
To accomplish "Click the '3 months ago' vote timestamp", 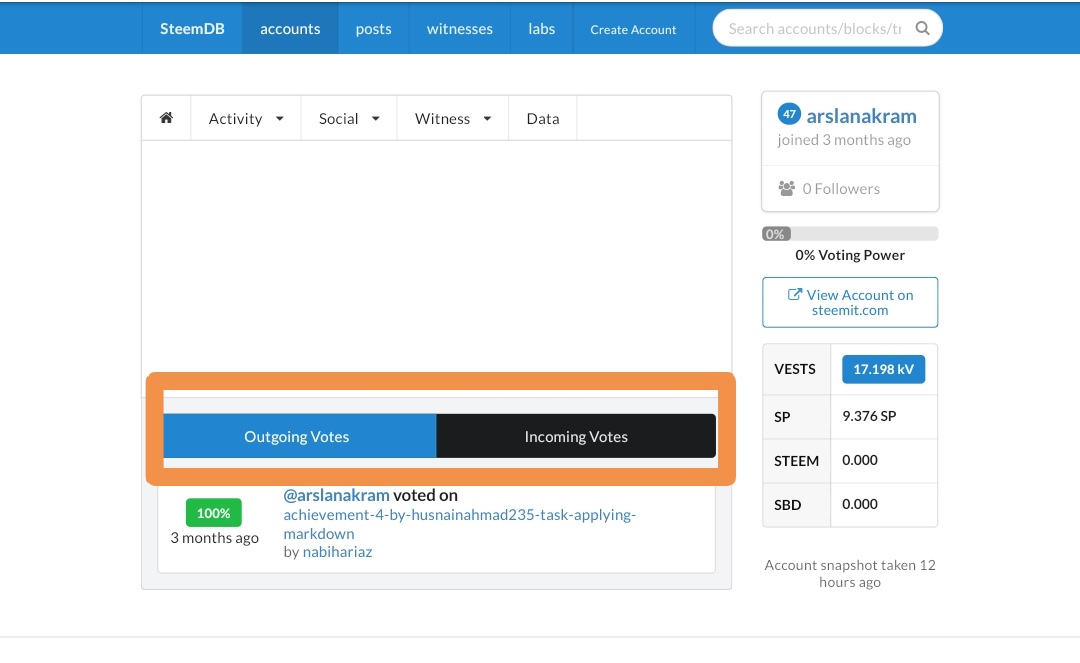I will 214,538.
